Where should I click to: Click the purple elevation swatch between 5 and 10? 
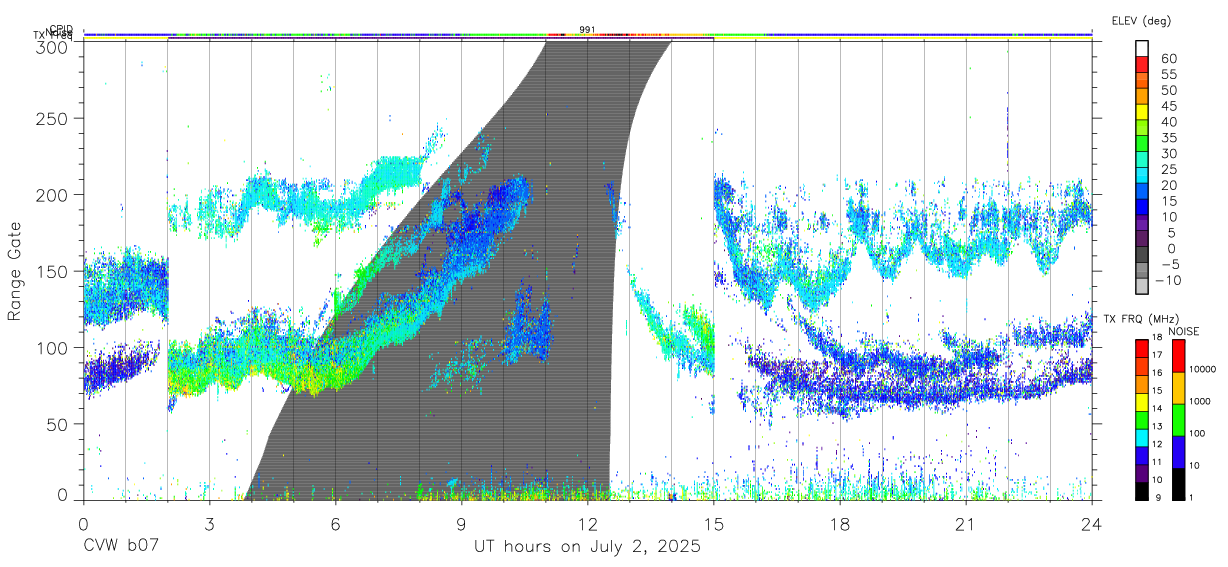[x=1142, y=223]
